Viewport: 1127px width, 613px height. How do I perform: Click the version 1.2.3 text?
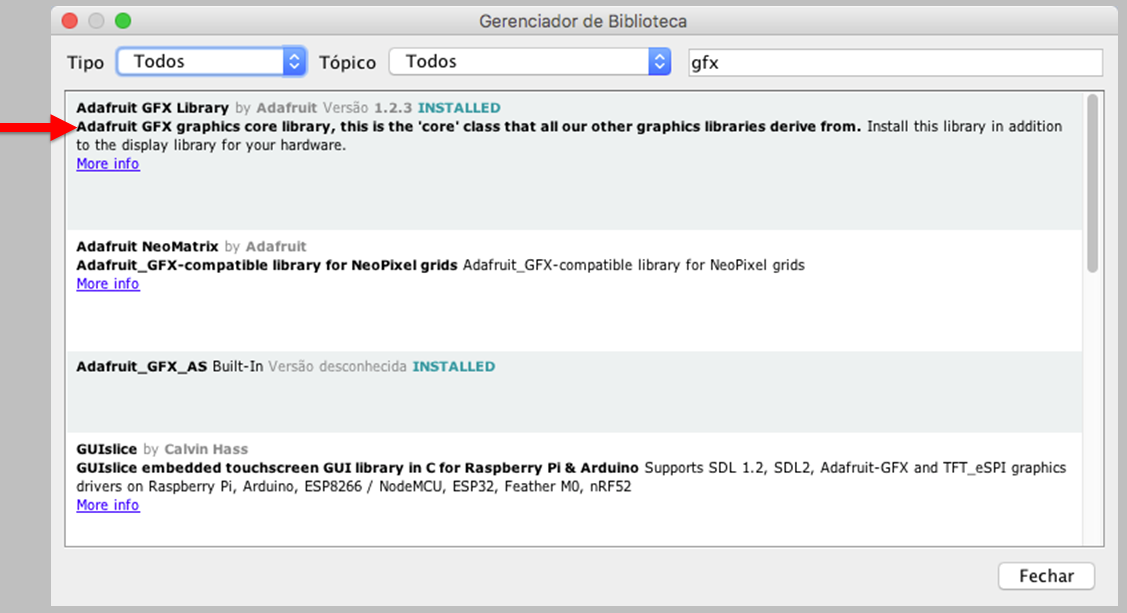[392, 108]
